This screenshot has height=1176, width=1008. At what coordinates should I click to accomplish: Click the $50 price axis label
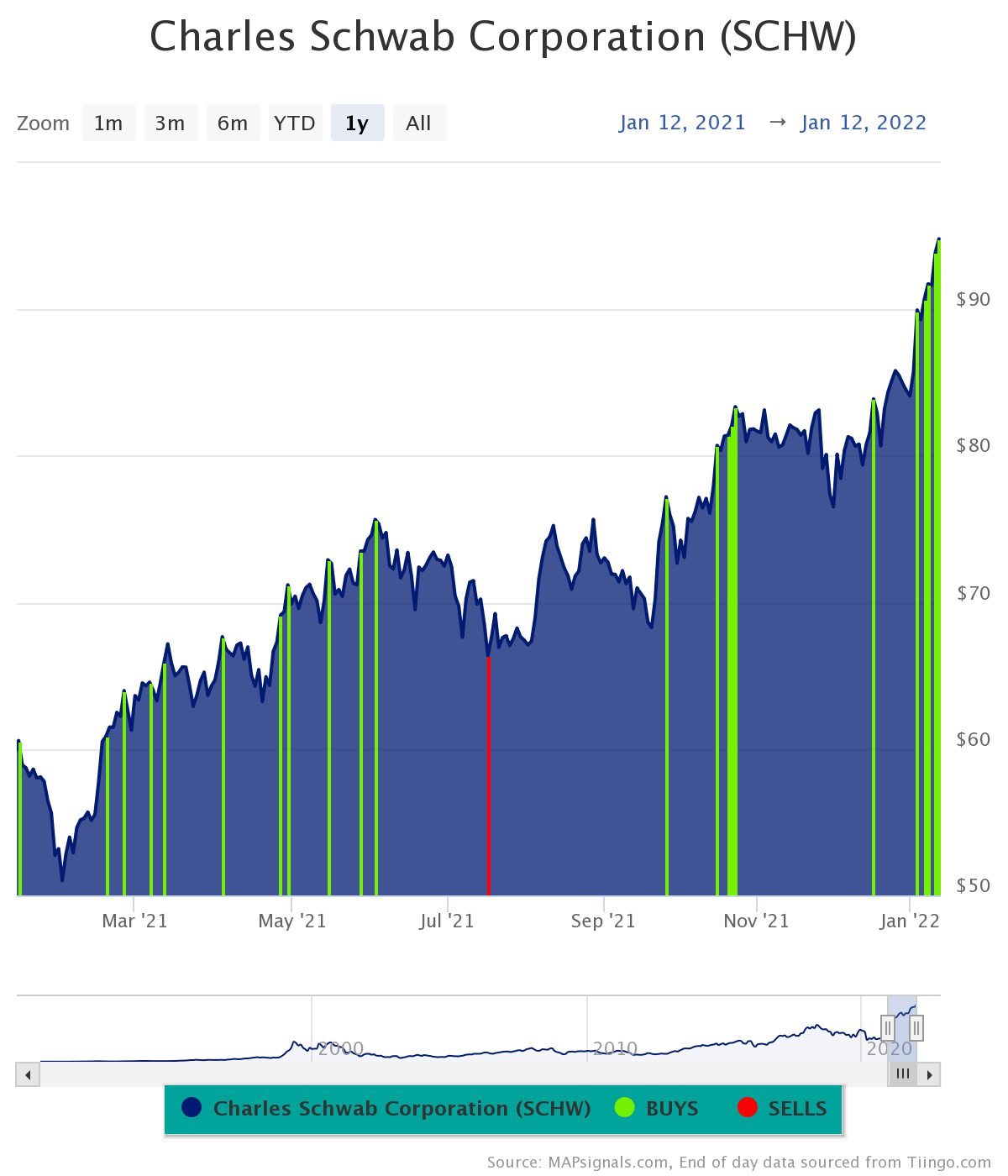tap(974, 885)
